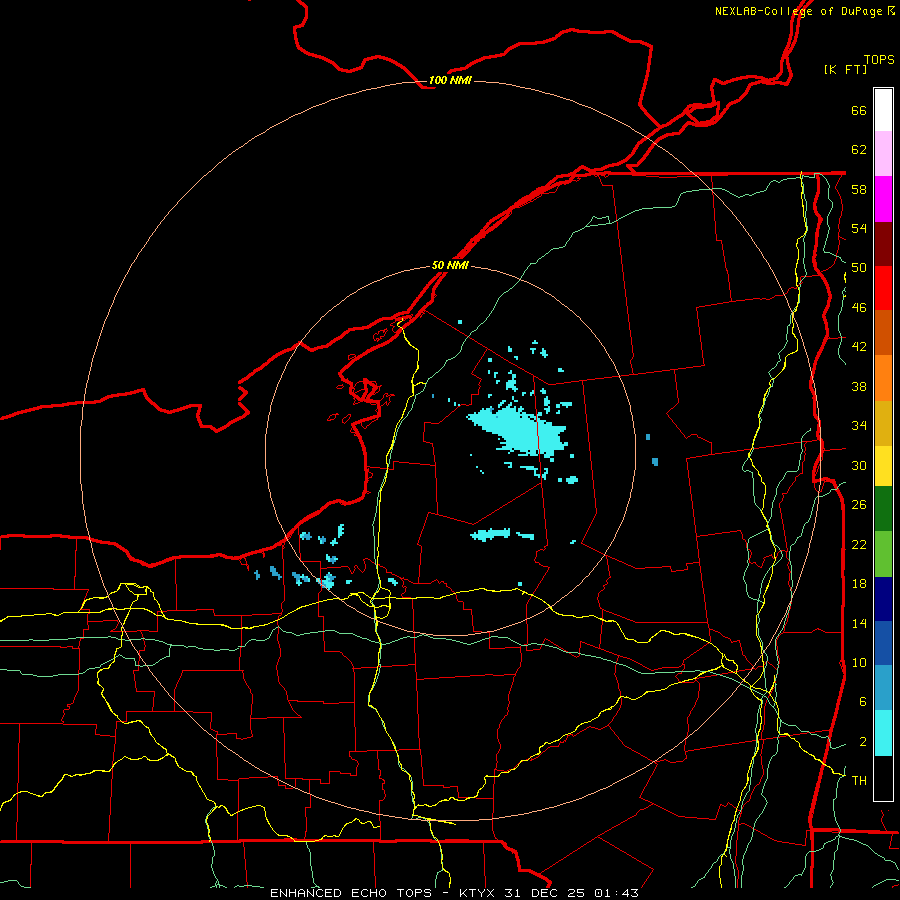Click the light blue 14 kft legend swatch
Viewport: 900px width, 900px height.
[883, 688]
